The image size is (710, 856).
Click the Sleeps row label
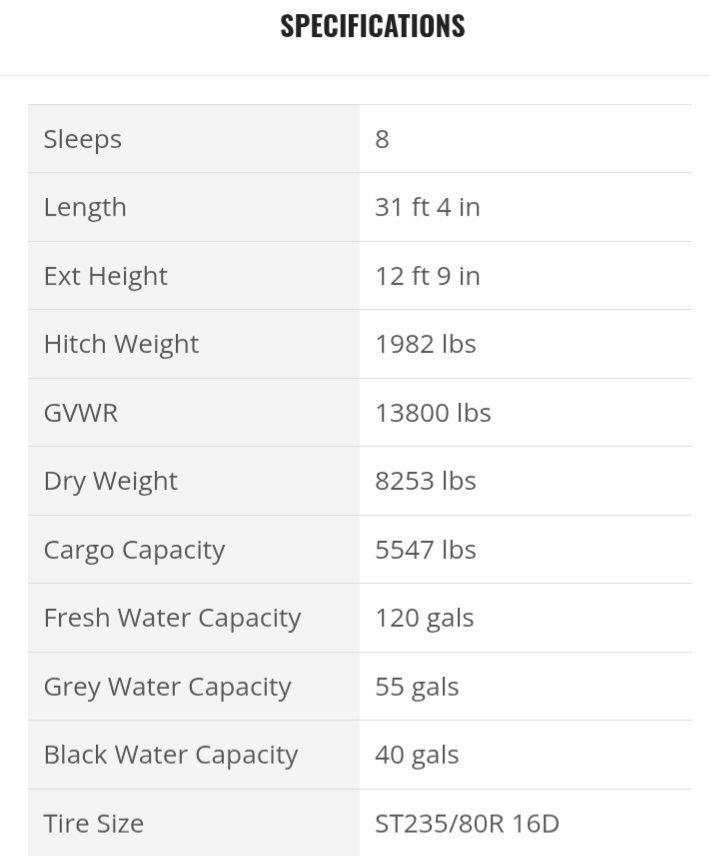(82, 139)
